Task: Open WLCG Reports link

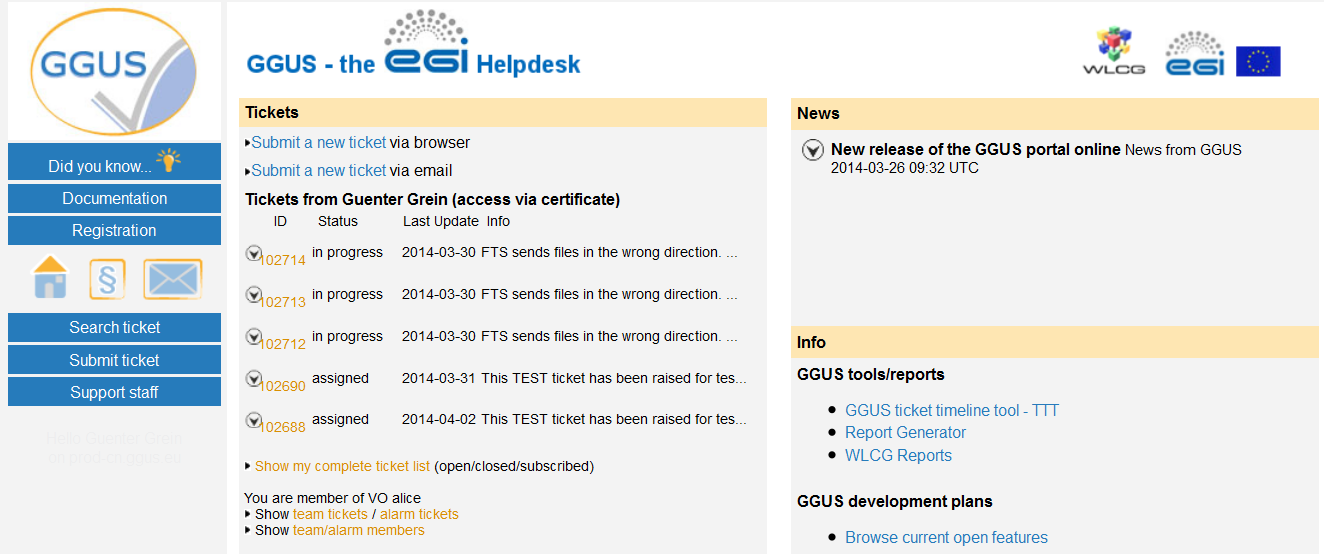Action: pos(898,455)
